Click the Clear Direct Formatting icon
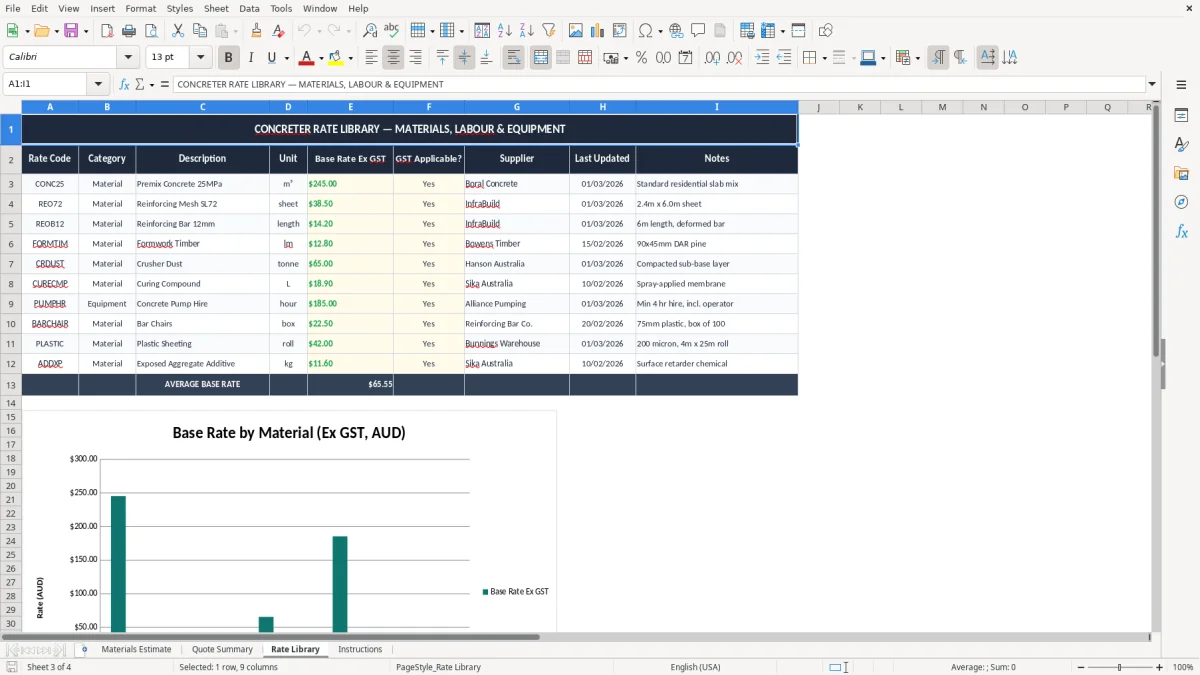The width and height of the screenshot is (1200, 675). tap(278, 31)
